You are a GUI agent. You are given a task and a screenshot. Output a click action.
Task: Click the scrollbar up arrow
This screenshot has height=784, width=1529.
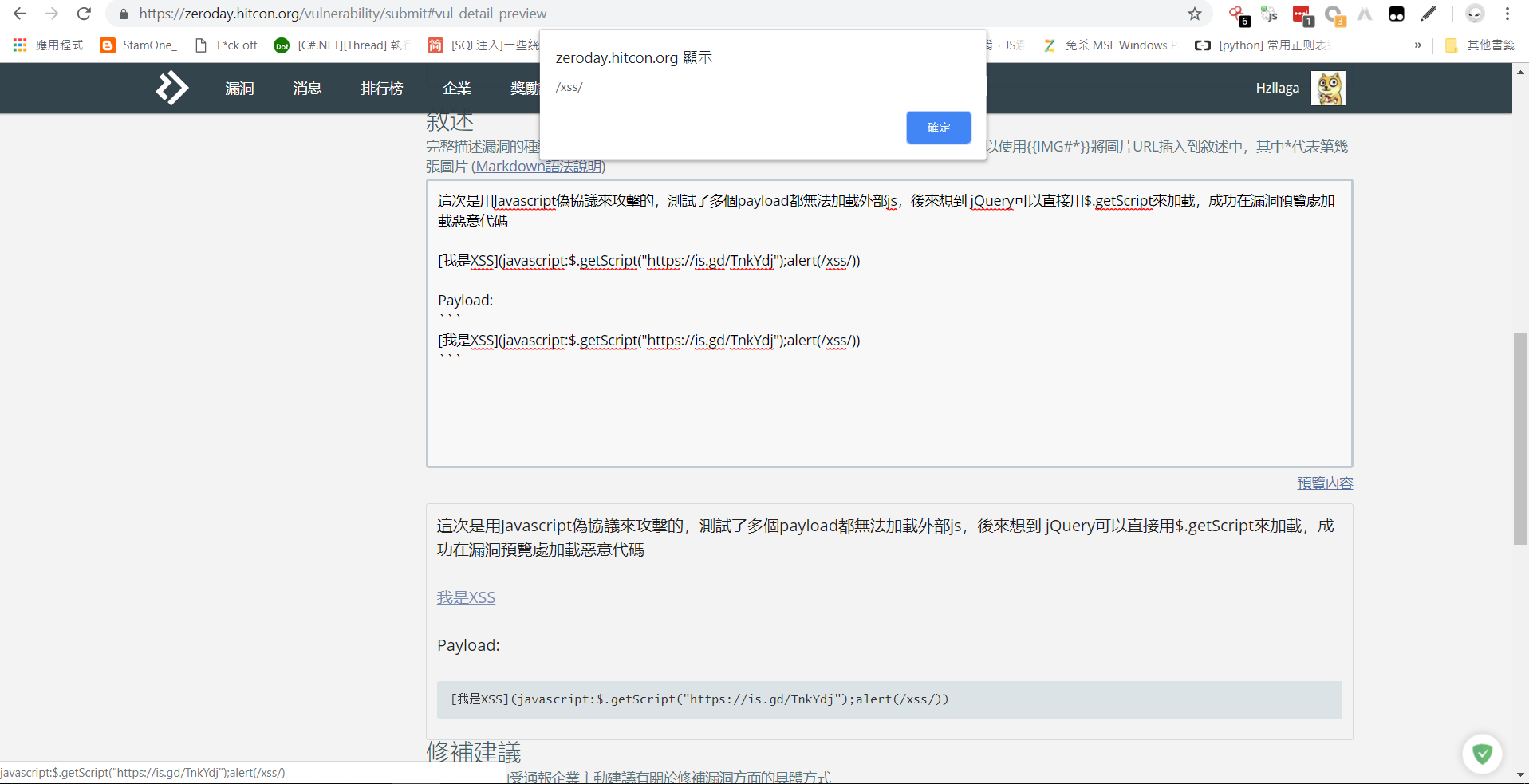point(1520,72)
